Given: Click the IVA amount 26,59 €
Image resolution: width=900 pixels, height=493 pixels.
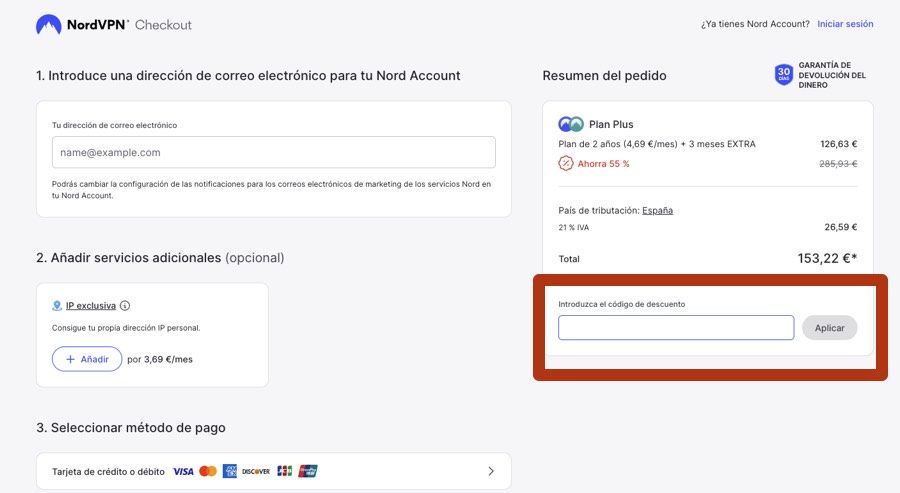Looking at the screenshot, I should pos(840,227).
